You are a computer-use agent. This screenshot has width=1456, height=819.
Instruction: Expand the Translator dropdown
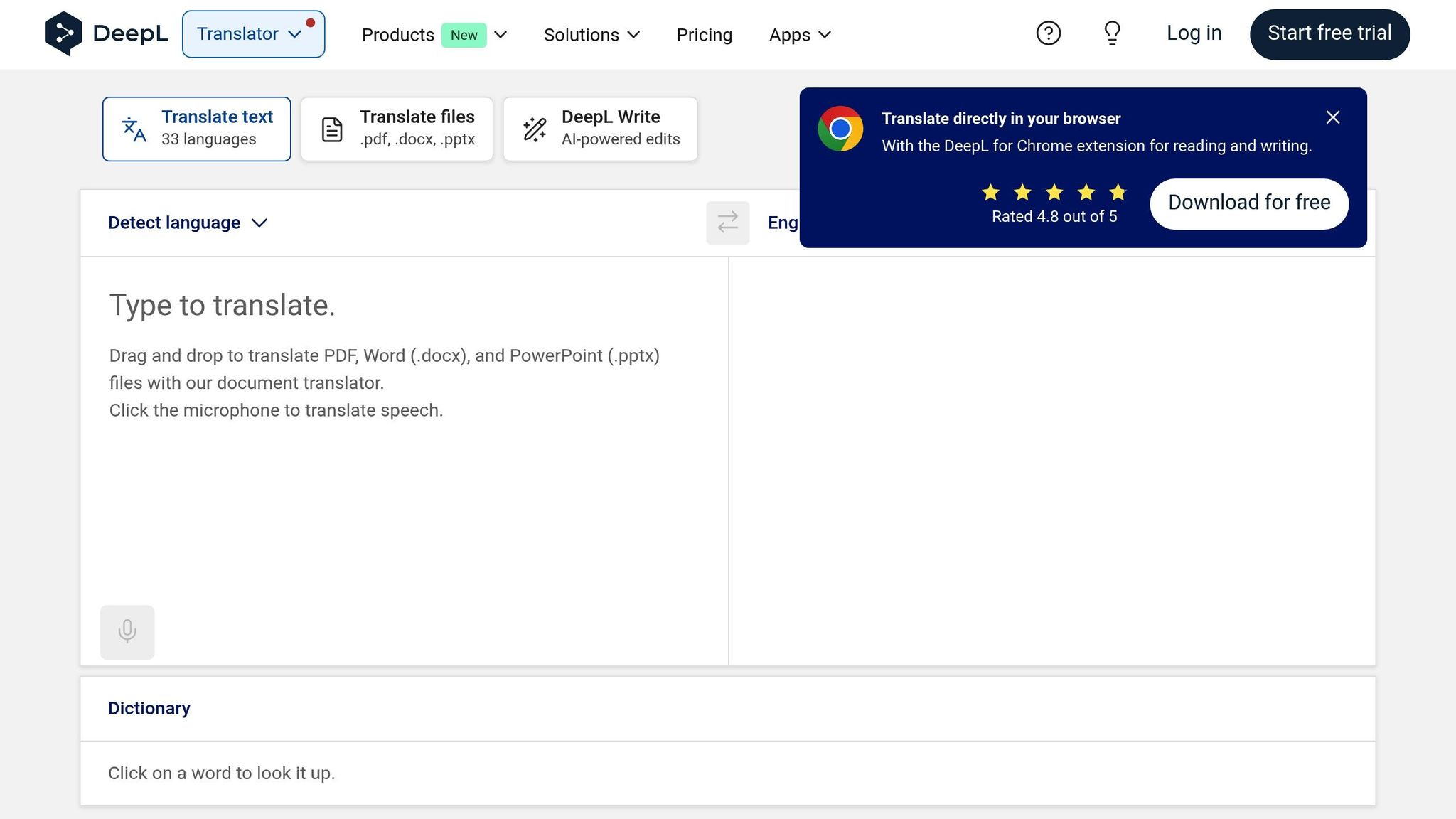coord(252,34)
